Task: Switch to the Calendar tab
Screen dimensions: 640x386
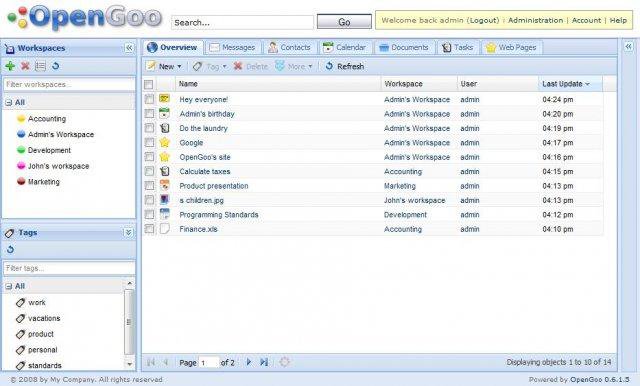Action: click(x=344, y=47)
